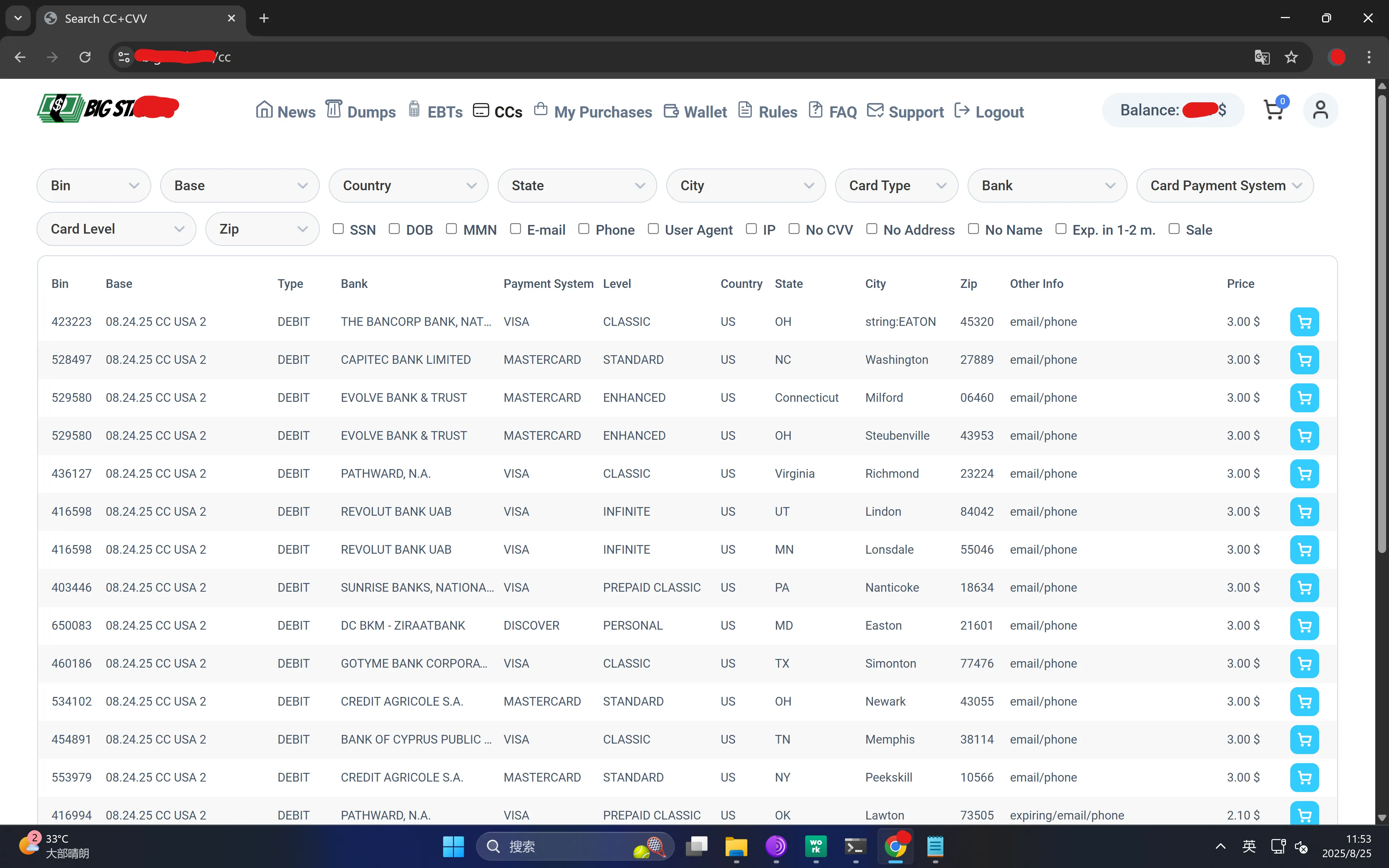This screenshot has height=868, width=1389.
Task: Click the Support envelope icon
Action: pos(875,110)
